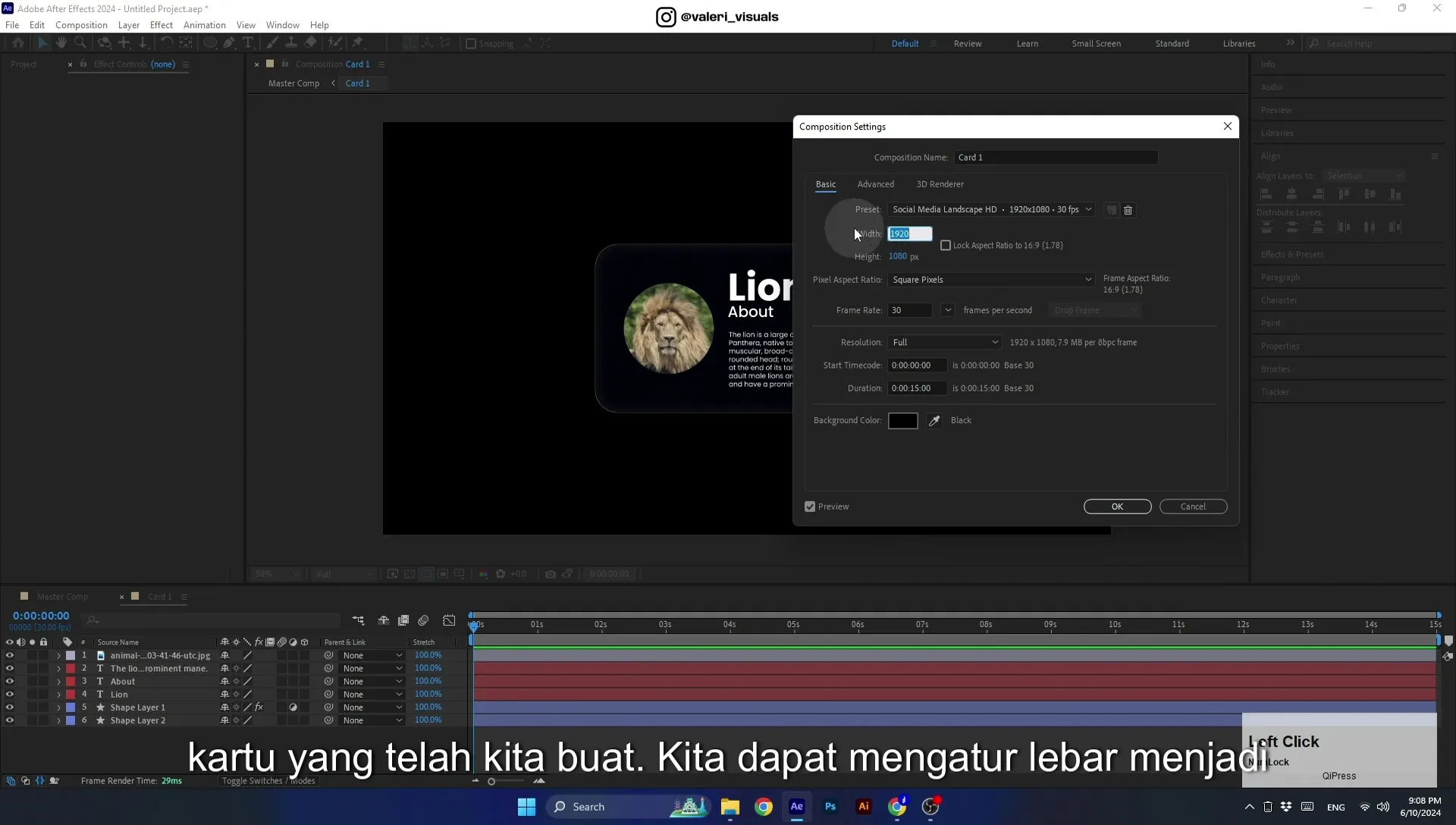Select the Zoom tool in toolbar
1456x825 pixels.
pos(80,43)
